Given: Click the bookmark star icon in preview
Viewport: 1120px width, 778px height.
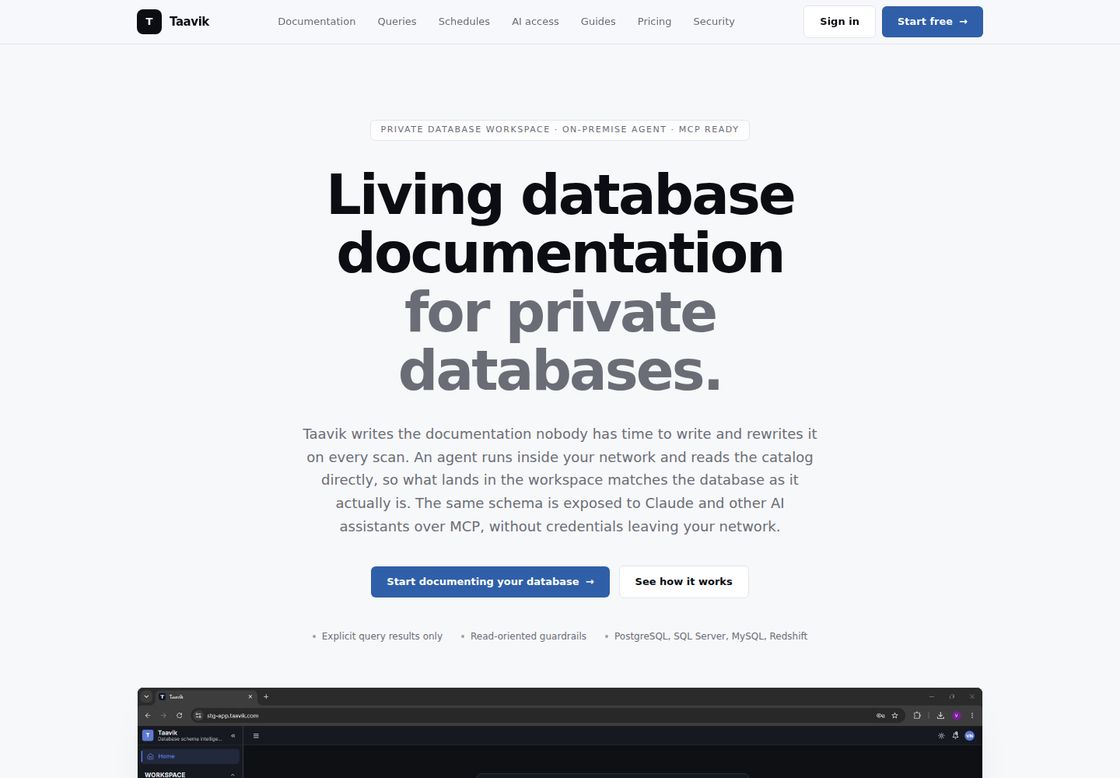Looking at the screenshot, I should click(x=894, y=715).
